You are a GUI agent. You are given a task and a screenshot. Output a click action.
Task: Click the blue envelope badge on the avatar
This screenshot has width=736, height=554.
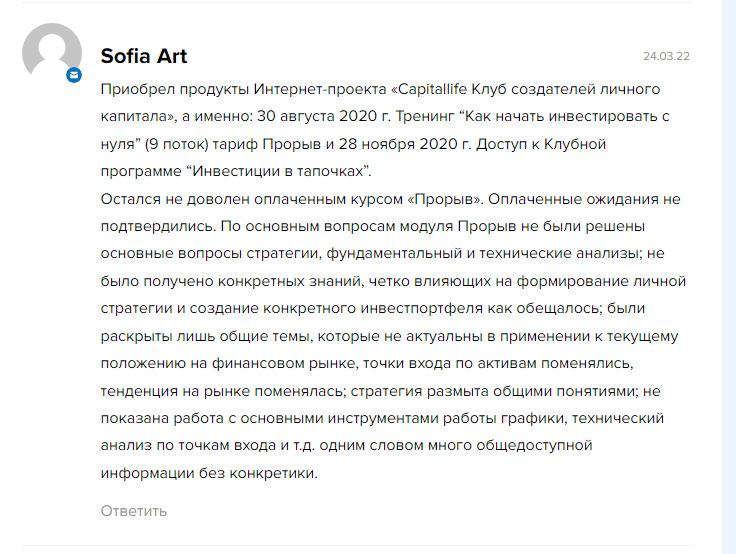pyautogui.click(x=74, y=75)
